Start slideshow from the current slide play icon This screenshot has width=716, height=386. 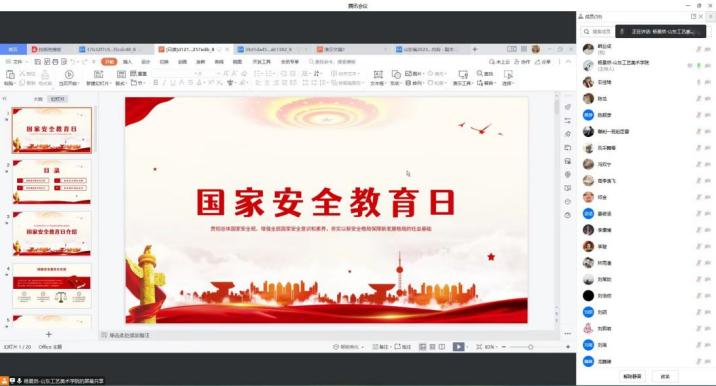click(x=69, y=74)
